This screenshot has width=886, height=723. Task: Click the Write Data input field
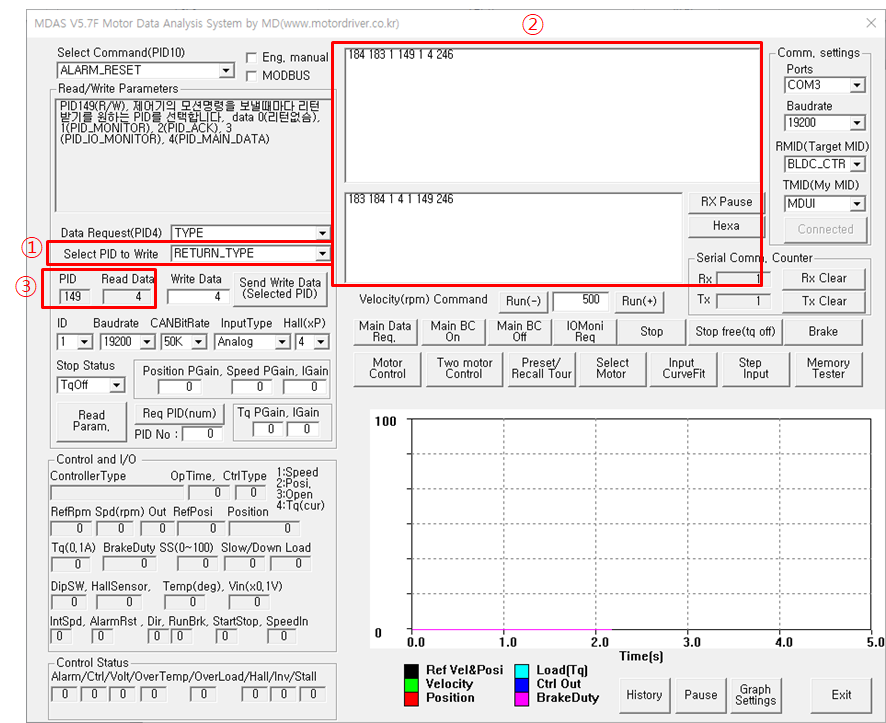click(198, 297)
